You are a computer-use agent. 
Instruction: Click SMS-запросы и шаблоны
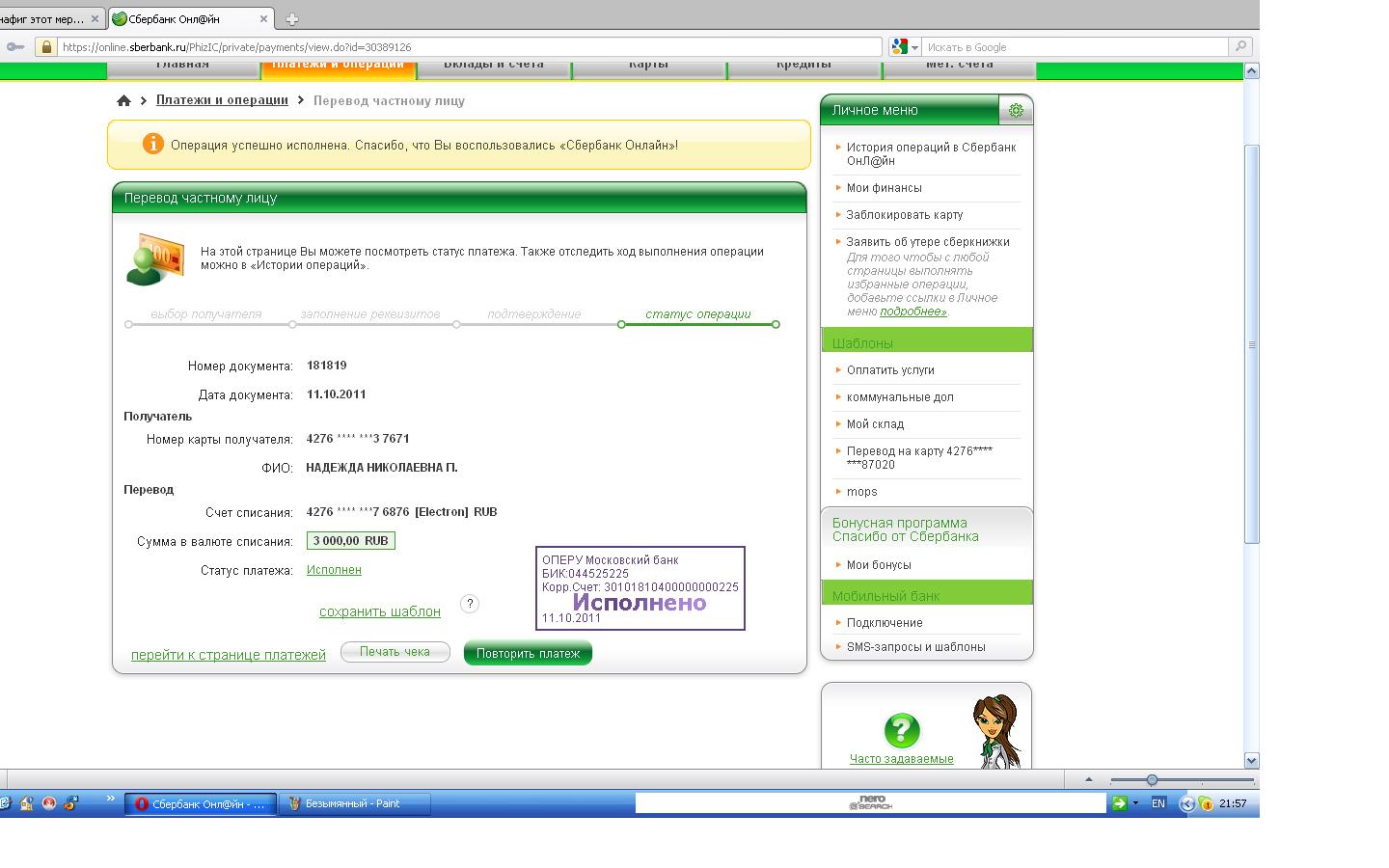[916, 647]
